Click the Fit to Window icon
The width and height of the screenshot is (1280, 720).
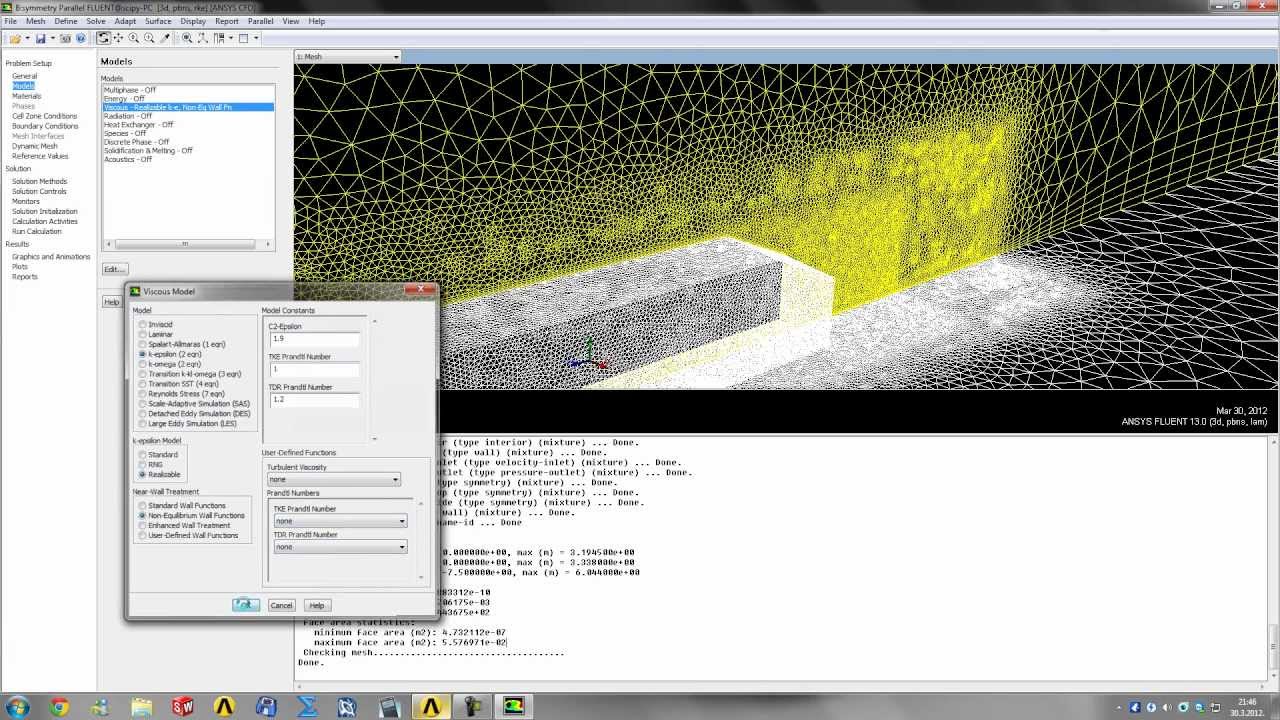click(187, 38)
